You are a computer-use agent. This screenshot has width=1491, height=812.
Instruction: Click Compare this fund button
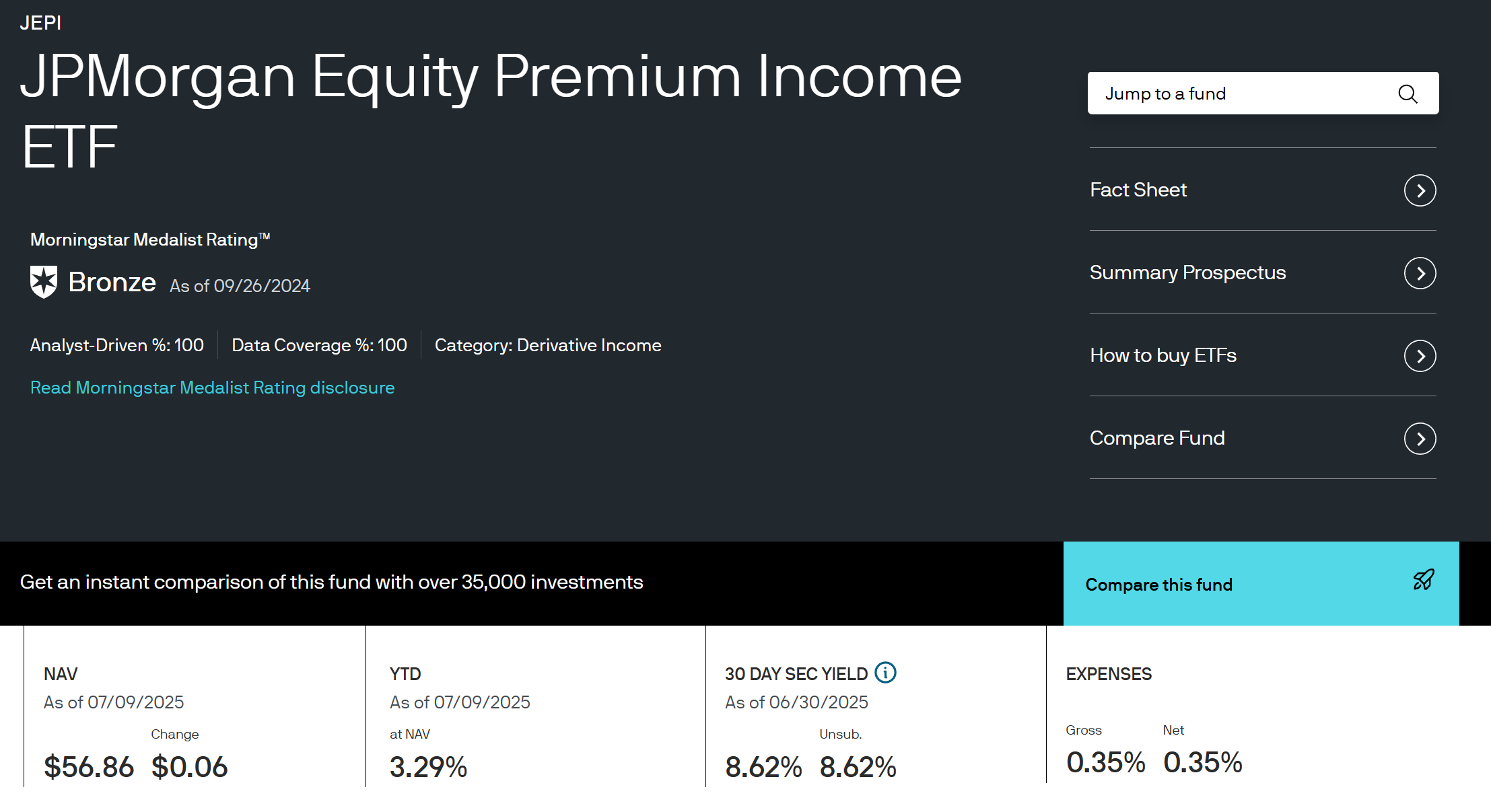(x=1261, y=583)
